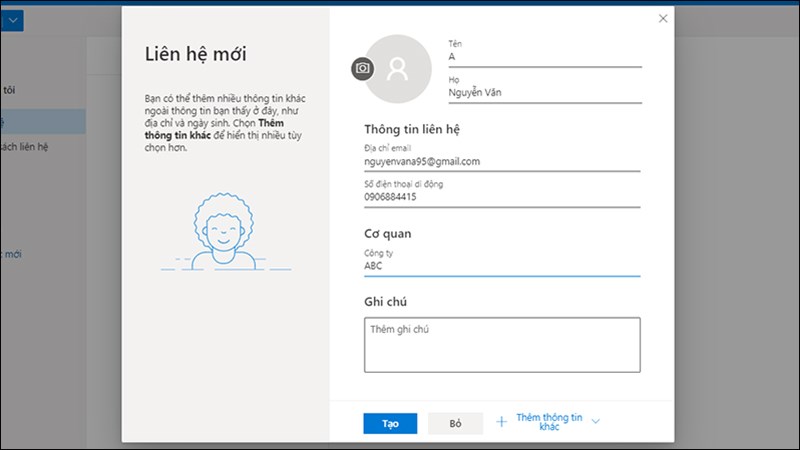The width and height of the screenshot is (800, 450).
Task: Focus the Địa chỉ email field
Action: (502, 161)
